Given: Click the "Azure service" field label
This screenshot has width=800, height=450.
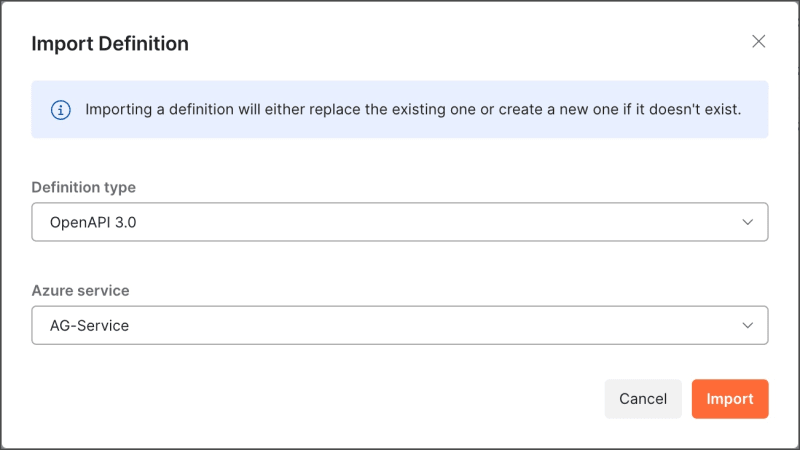Looking at the screenshot, I should 81,290.
